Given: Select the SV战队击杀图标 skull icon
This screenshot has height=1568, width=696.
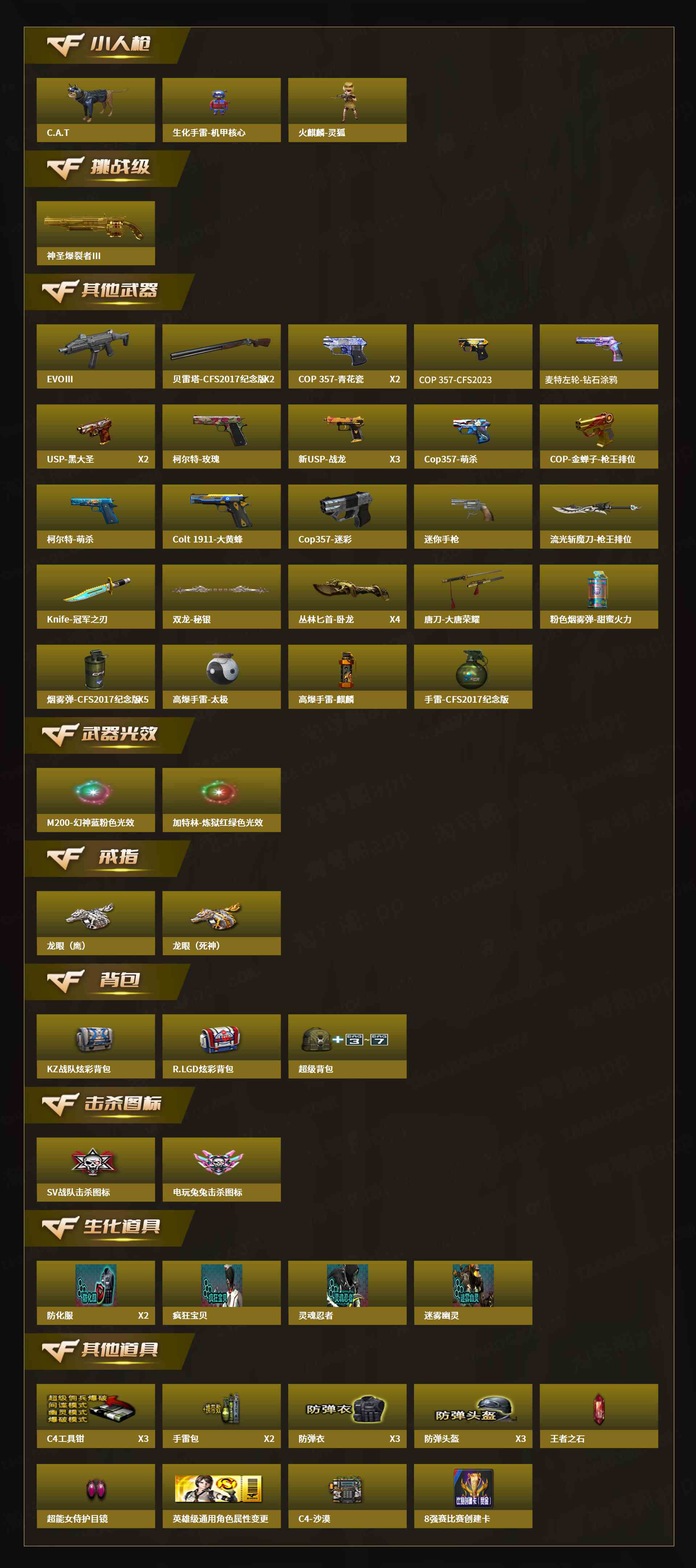Looking at the screenshot, I should 92,1162.
